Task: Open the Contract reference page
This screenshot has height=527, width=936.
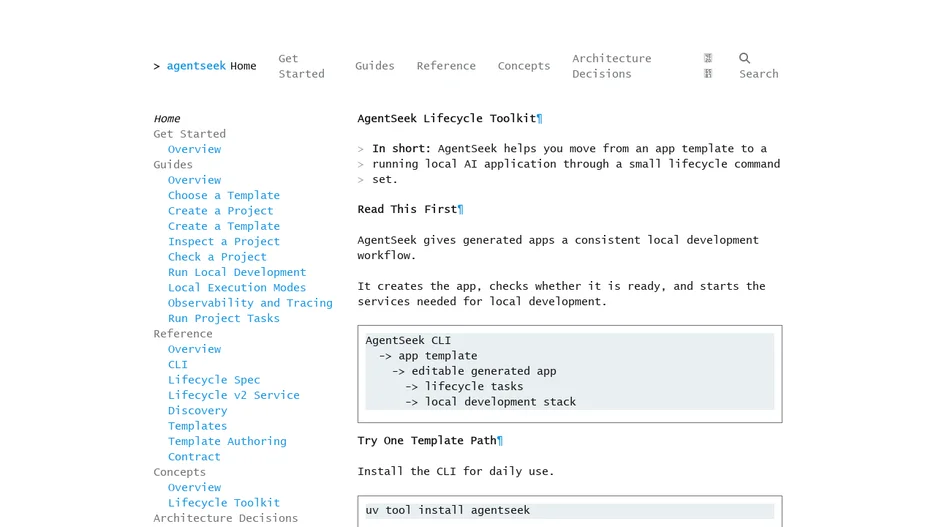Action: (x=194, y=457)
